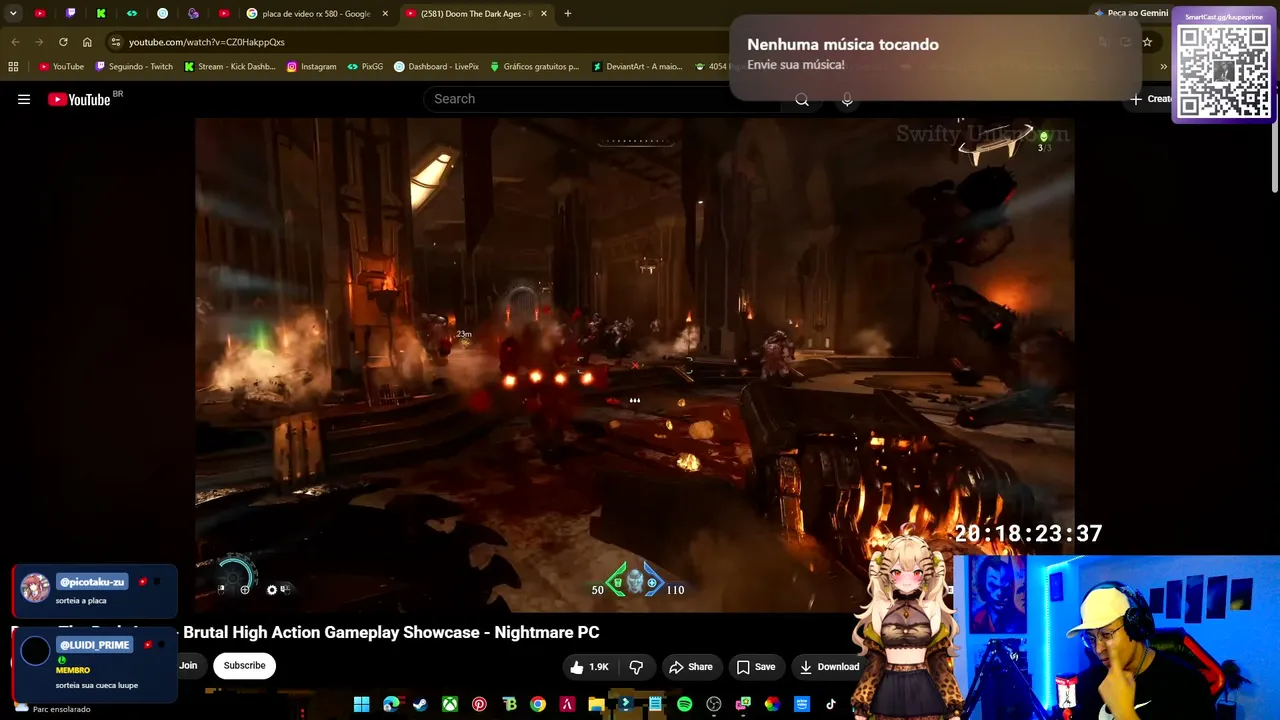Viewport: 1280px width, 720px height.
Task: Open the PixGG bookmark
Action: [365, 67]
